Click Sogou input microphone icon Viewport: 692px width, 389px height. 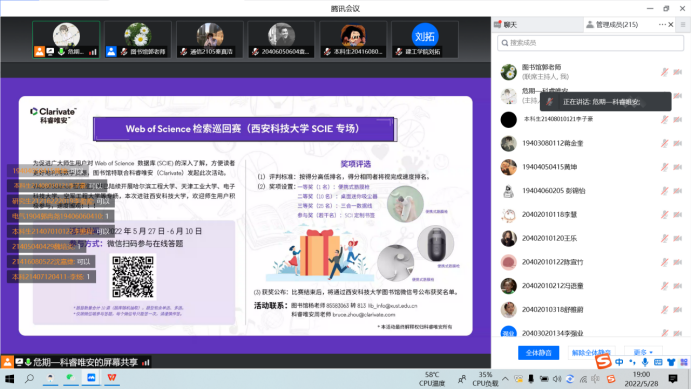645,362
